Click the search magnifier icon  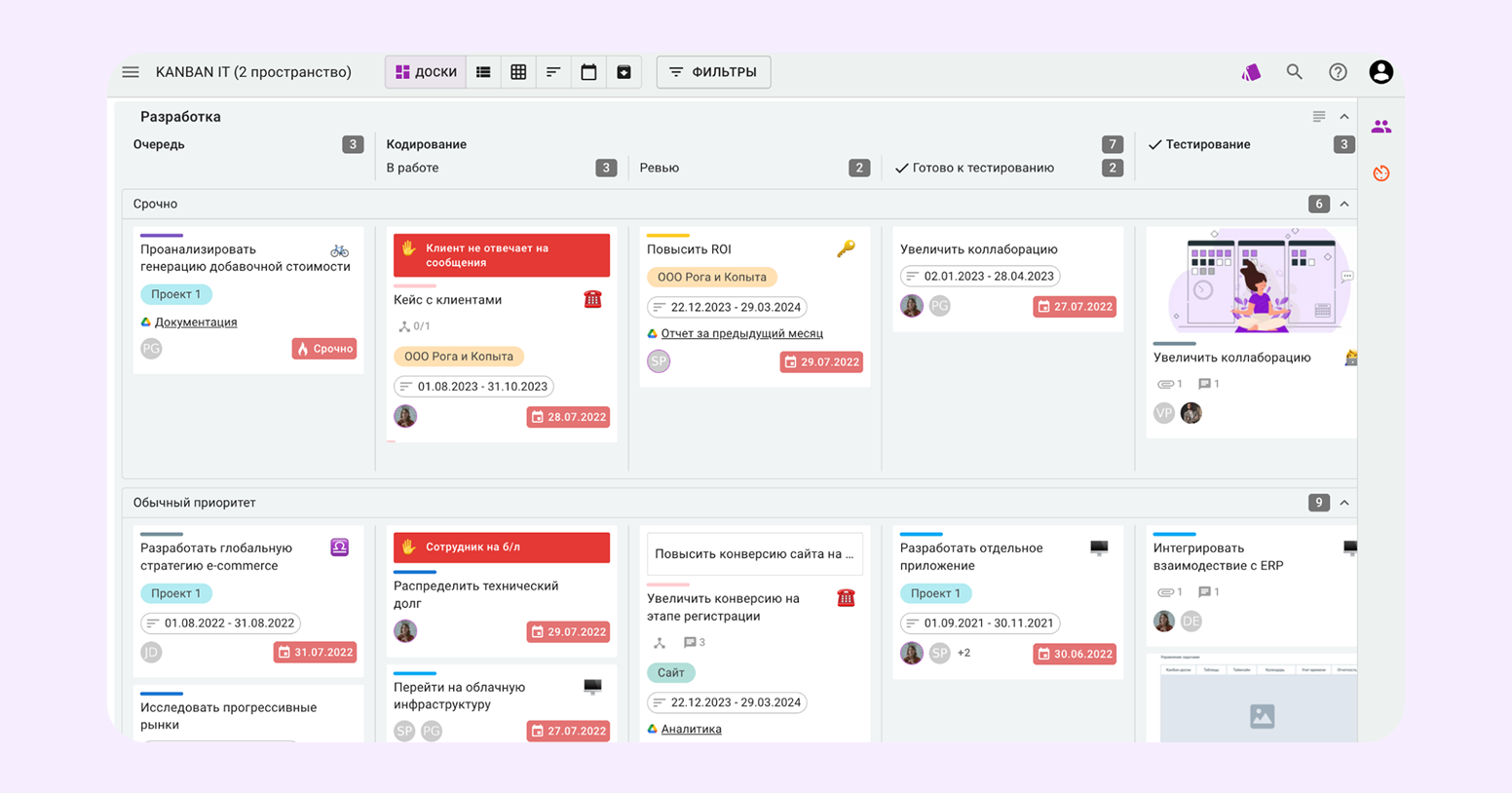1294,72
